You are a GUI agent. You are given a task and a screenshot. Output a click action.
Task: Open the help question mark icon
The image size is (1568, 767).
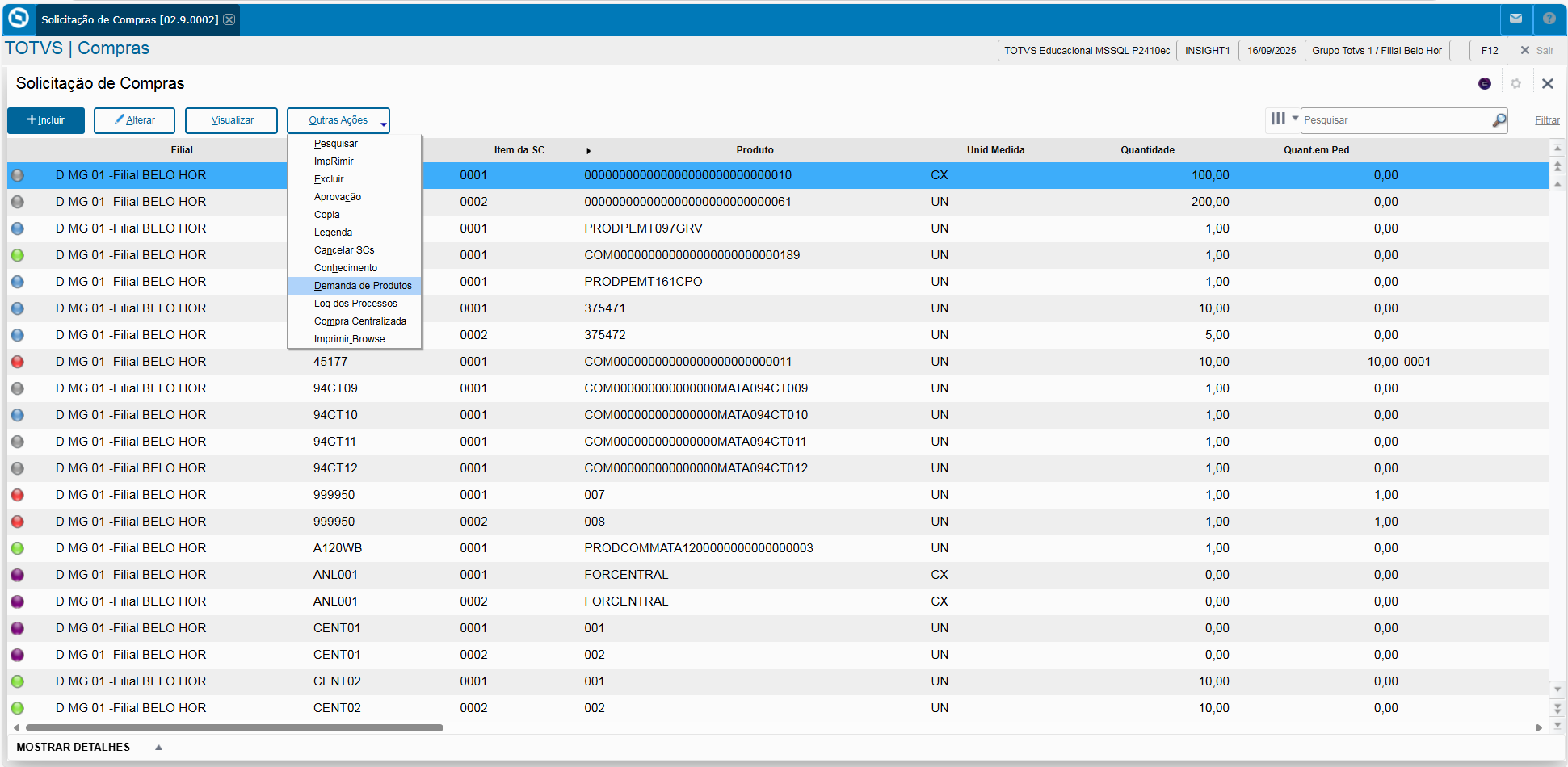[x=1549, y=19]
